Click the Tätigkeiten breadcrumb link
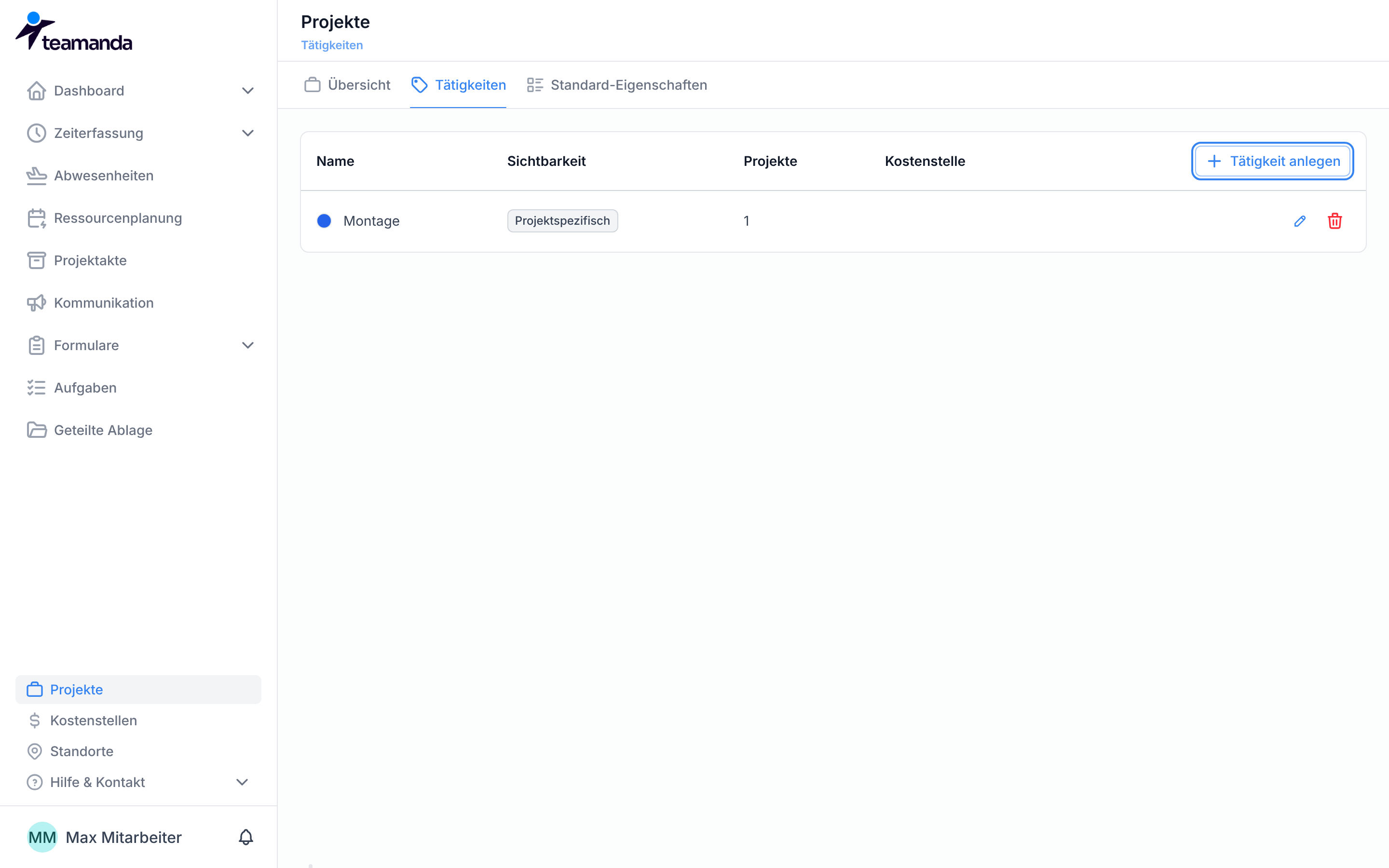The height and width of the screenshot is (868, 1389). 332,45
